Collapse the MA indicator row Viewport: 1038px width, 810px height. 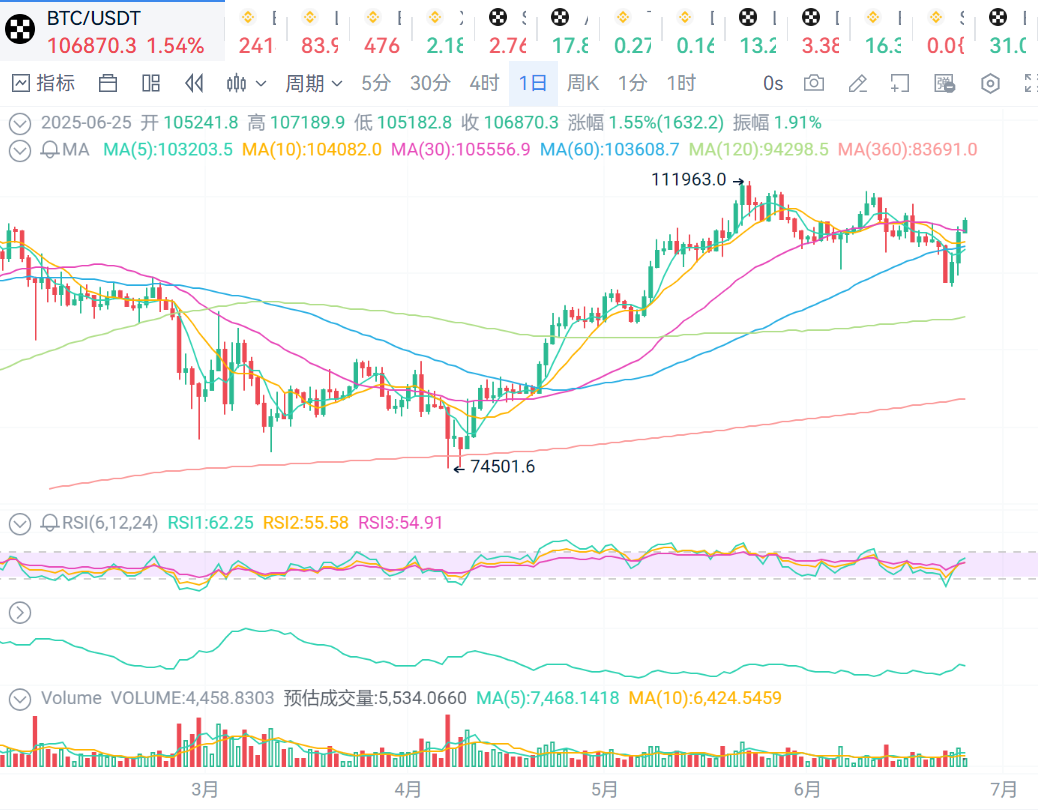[x=20, y=150]
